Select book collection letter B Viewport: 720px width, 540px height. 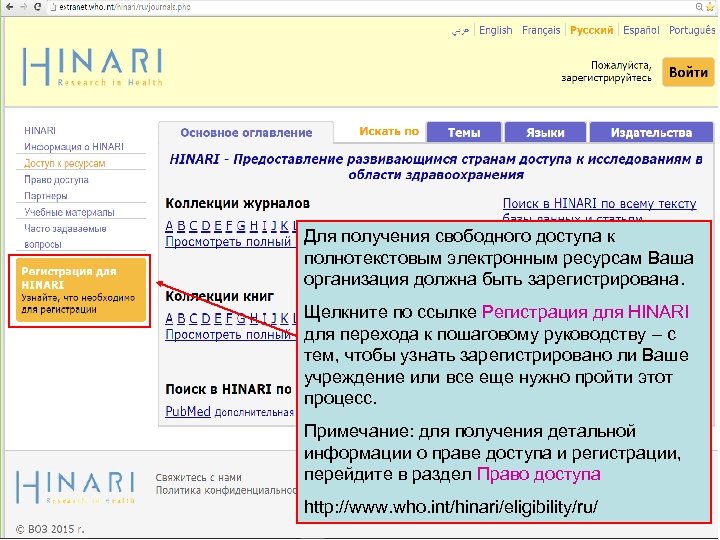[x=181, y=318]
